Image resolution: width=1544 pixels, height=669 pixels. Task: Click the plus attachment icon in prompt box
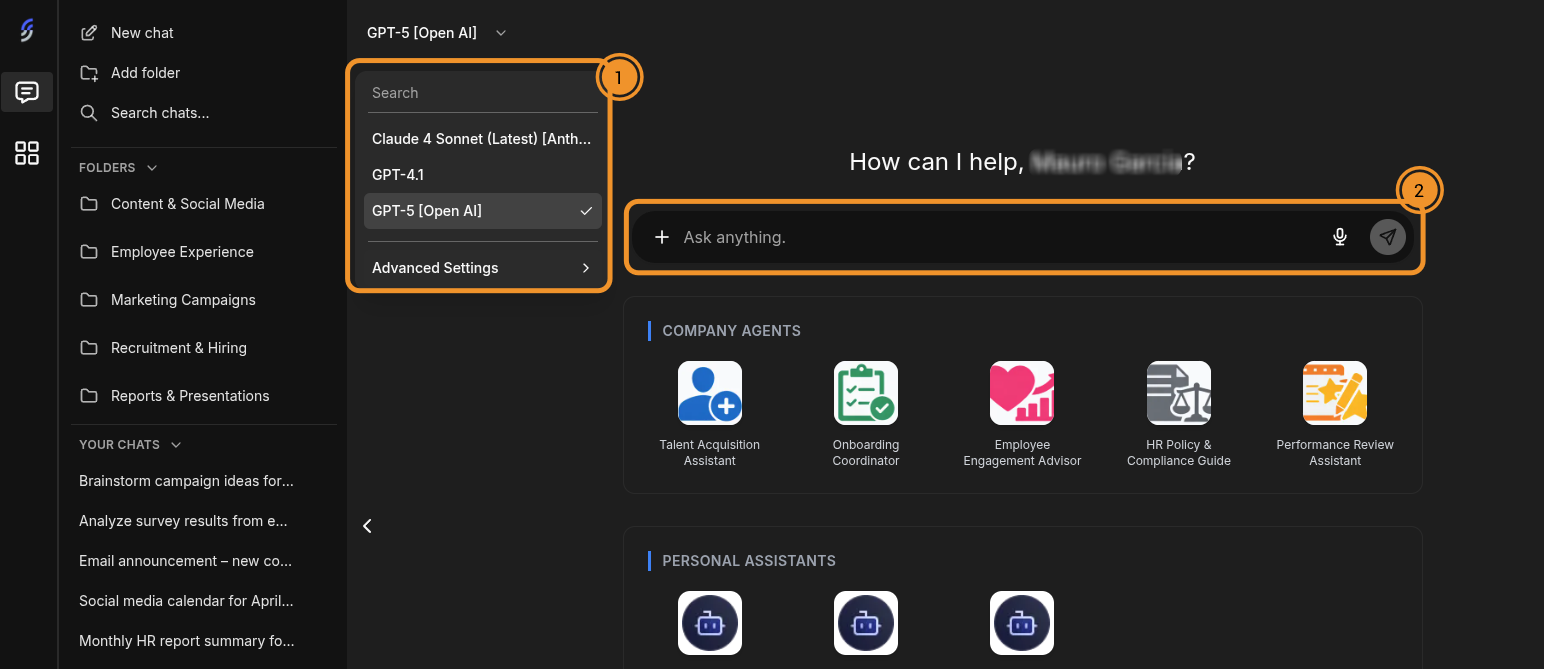661,237
